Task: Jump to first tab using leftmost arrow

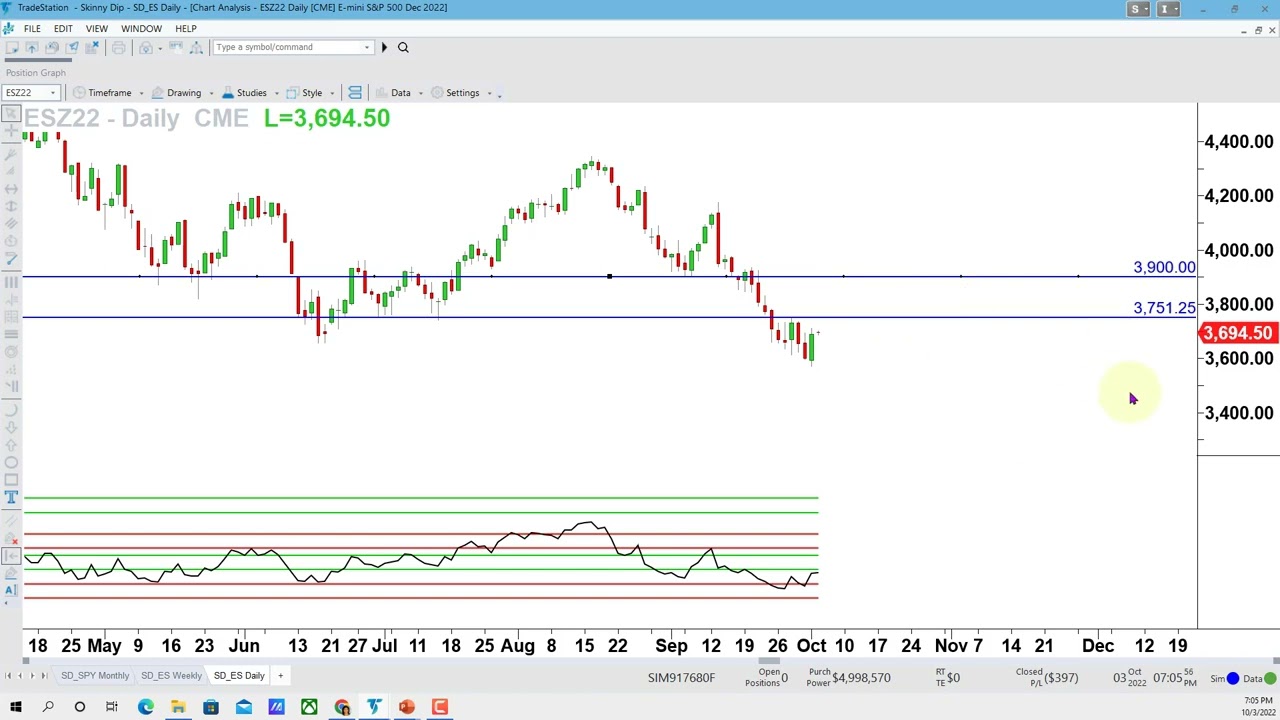Action: tap(6, 676)
